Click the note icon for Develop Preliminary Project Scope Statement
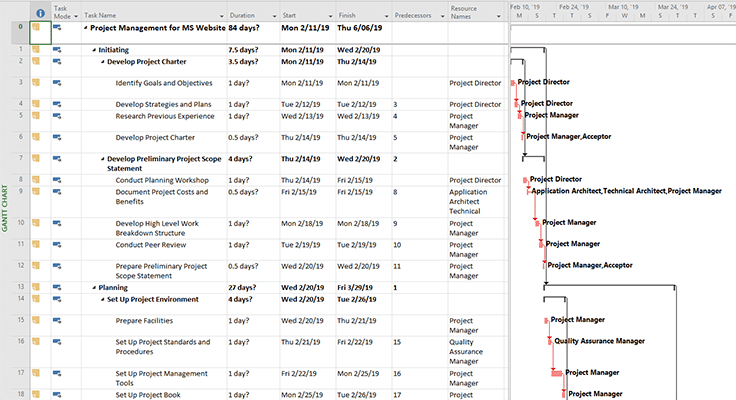The width and height of the screenshot is (736, 400). (x=36, y=158)
